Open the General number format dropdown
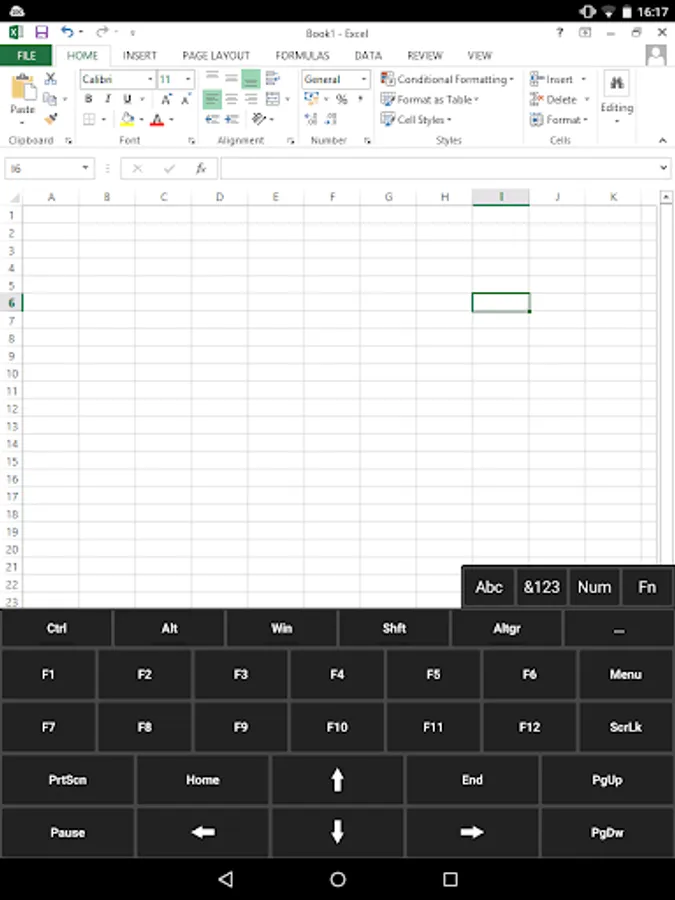This screenshot has height=900, width=675. [364, 79]
